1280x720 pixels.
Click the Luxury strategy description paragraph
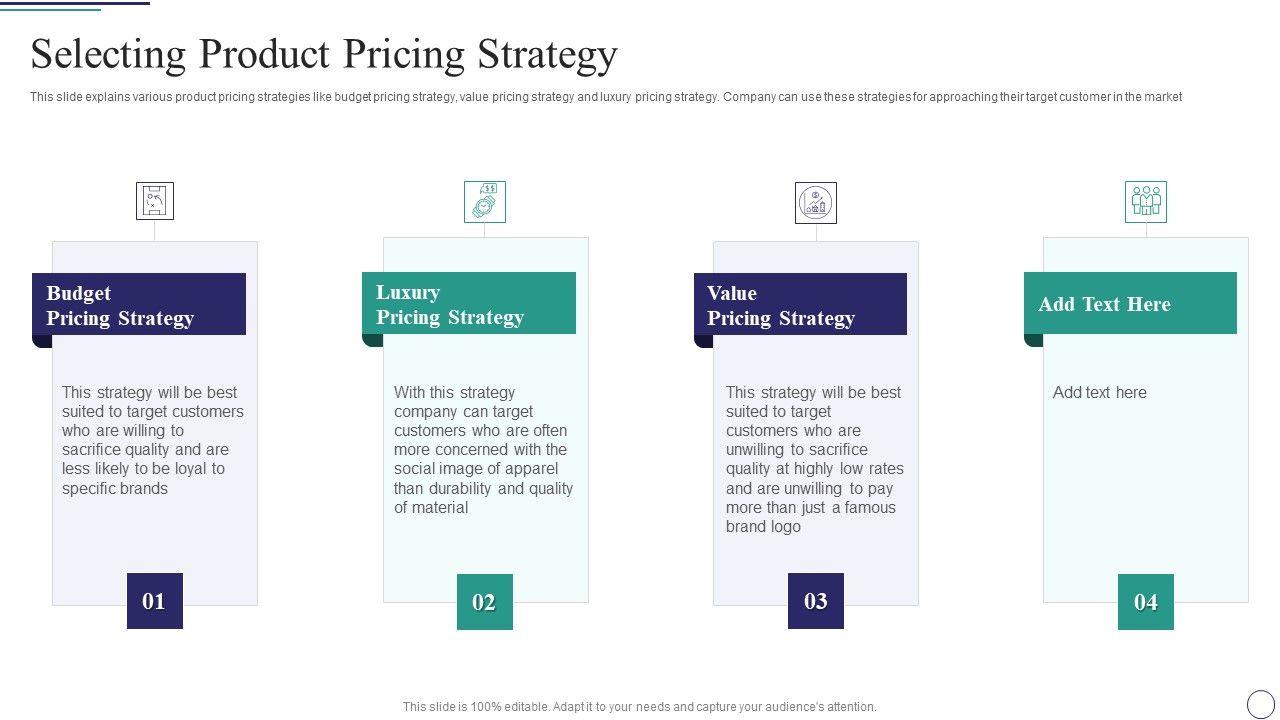(483, 450)
